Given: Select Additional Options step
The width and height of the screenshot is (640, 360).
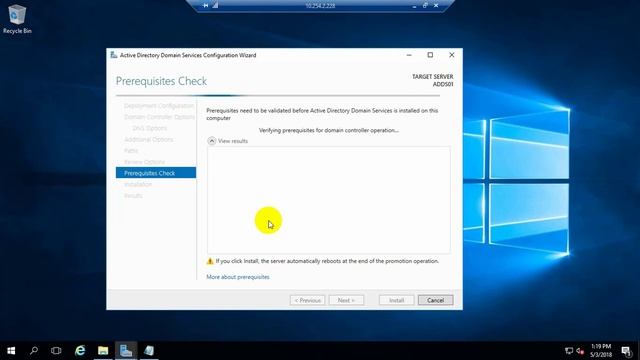Looking at the screenshot, I should coord(149,140).
